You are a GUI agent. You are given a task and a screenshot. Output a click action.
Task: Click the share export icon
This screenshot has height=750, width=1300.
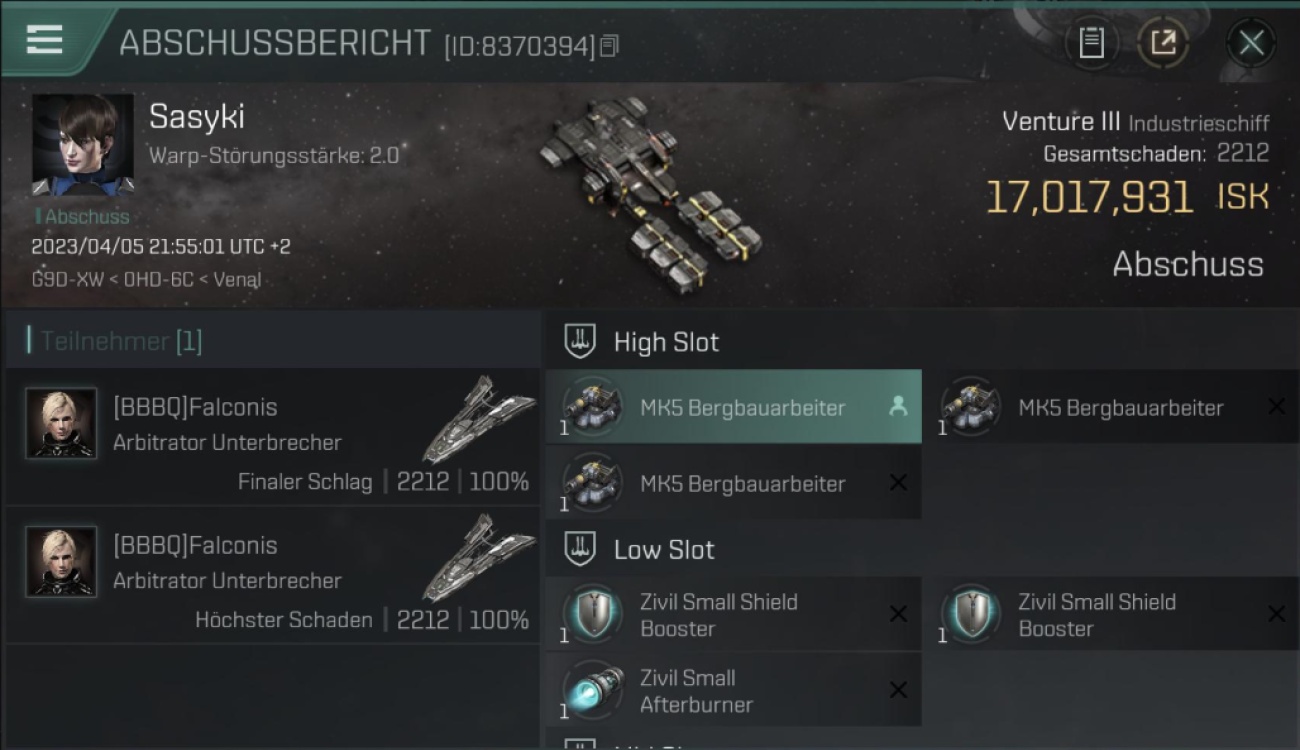coord(1163,43)
